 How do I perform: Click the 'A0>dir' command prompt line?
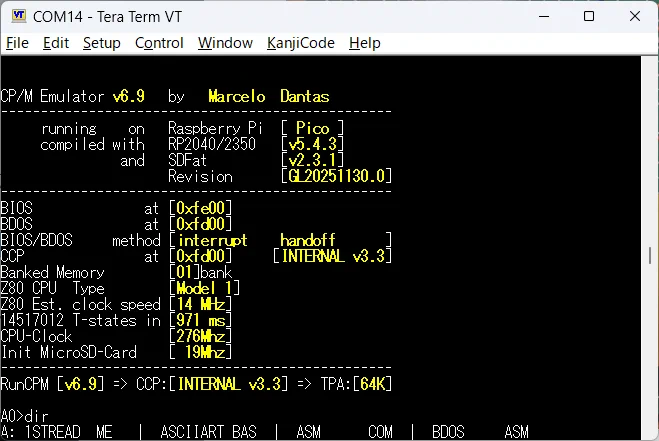click(24, 416)
